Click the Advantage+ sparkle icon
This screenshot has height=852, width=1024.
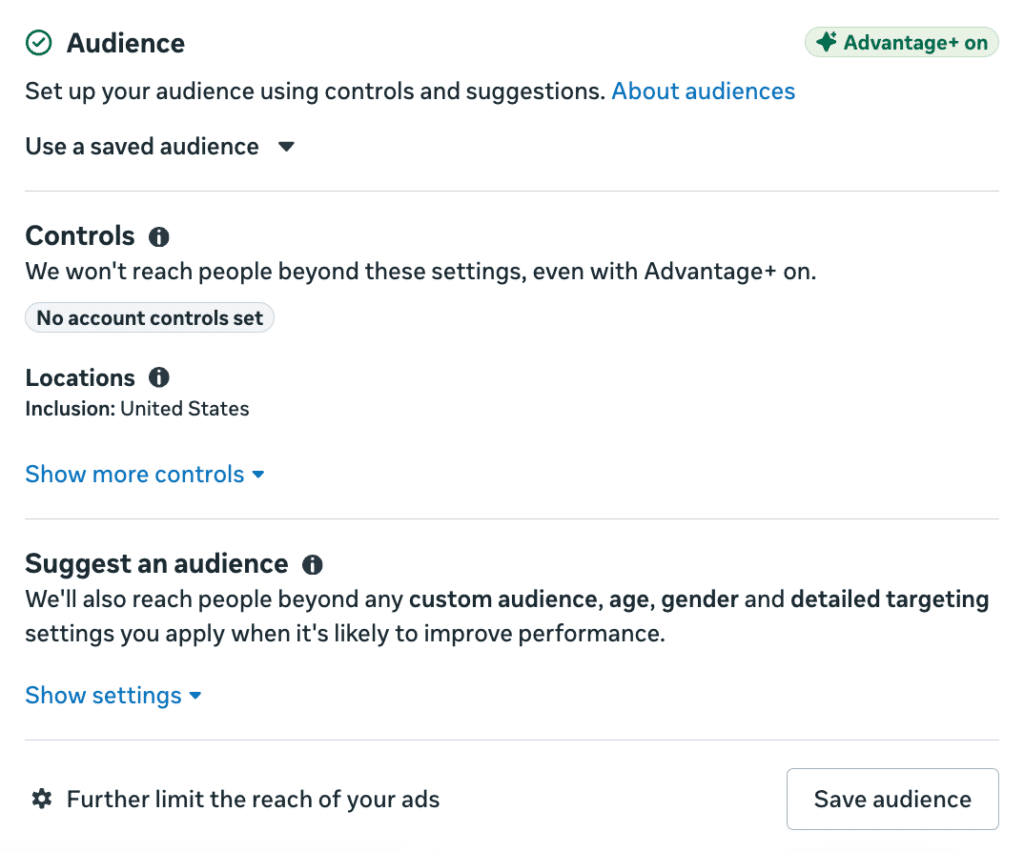click(826, 42)
